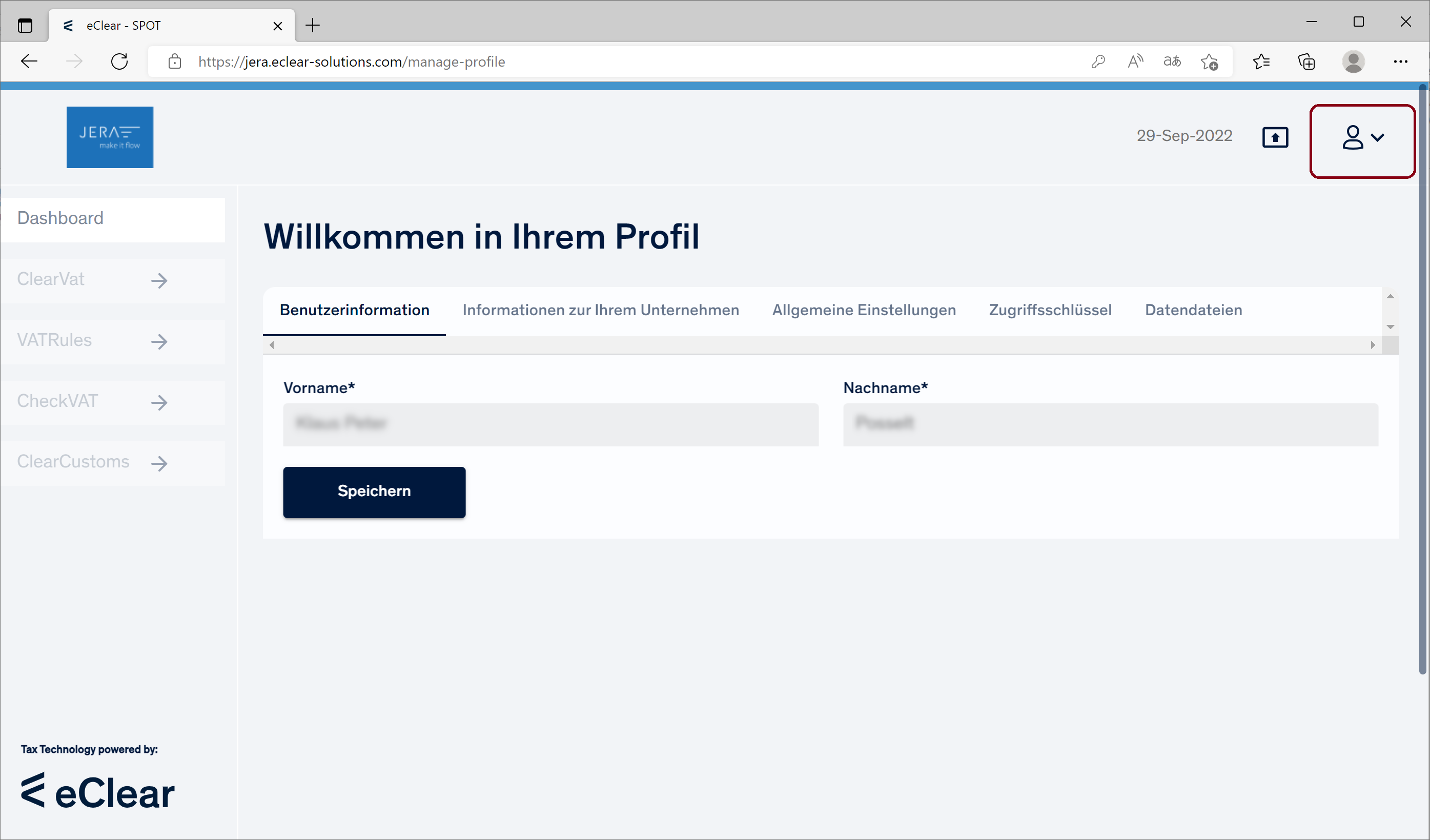This screenshot has height=840, width=1430.
Task: Open the Datendateien tab
Action: [x=1193, y=310]
